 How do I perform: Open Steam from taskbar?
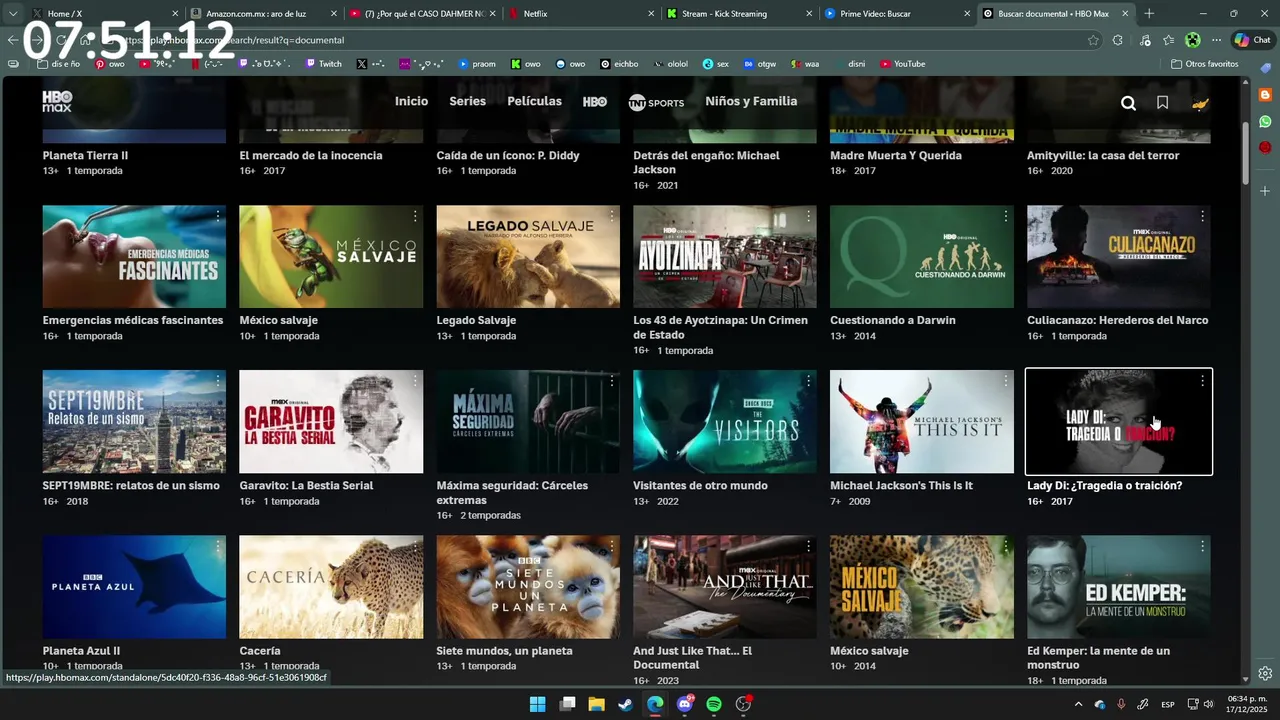click(x=625, y=704)
